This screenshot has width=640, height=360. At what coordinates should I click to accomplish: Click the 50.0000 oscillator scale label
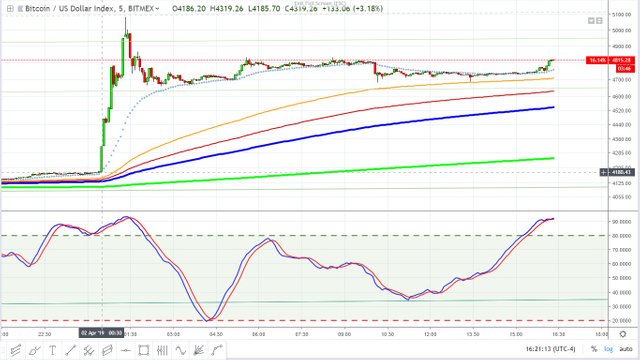click(621, 278)
